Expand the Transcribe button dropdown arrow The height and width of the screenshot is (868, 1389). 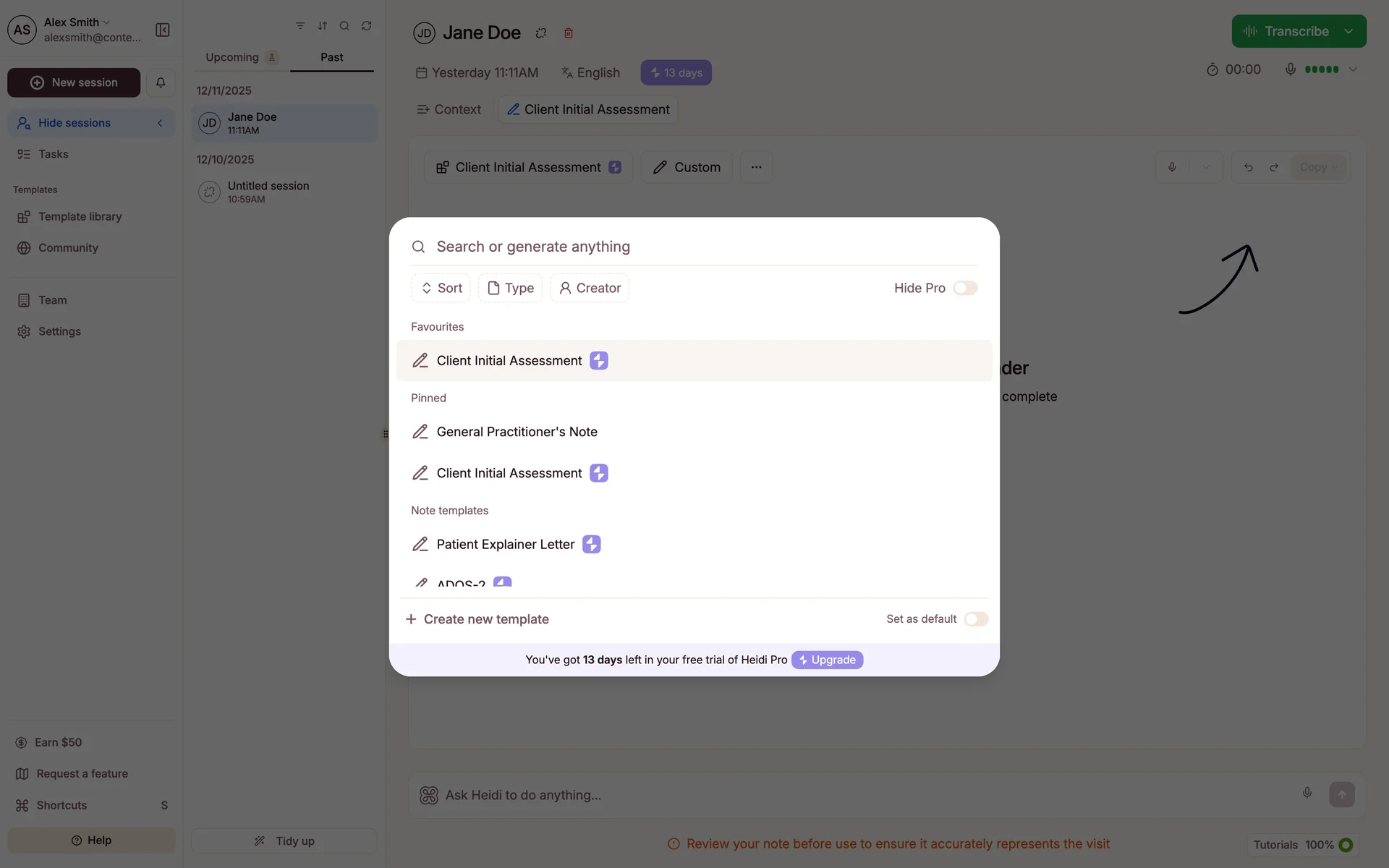[1348, 32]
